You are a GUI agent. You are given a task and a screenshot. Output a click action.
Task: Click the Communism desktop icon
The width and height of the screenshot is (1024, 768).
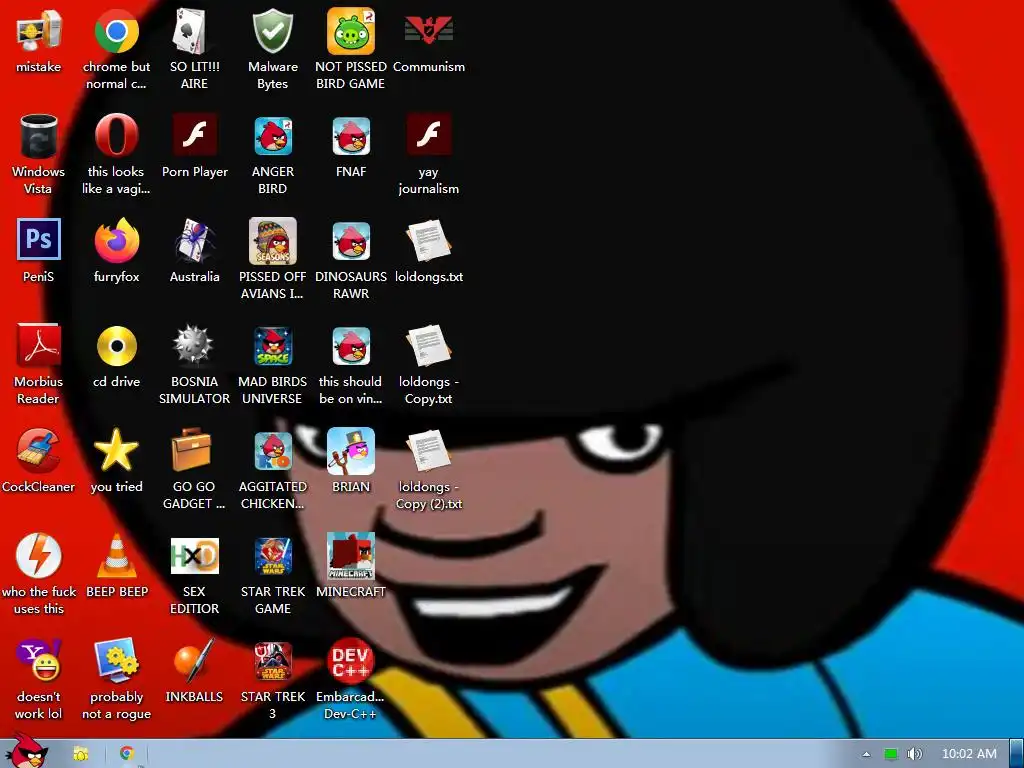[x=428, y=31]
